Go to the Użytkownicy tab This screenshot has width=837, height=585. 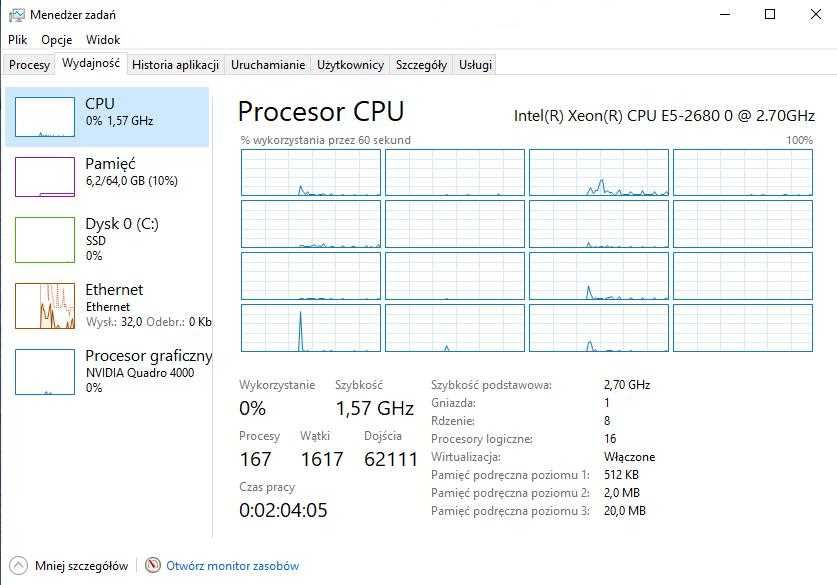tap(350, 65)
